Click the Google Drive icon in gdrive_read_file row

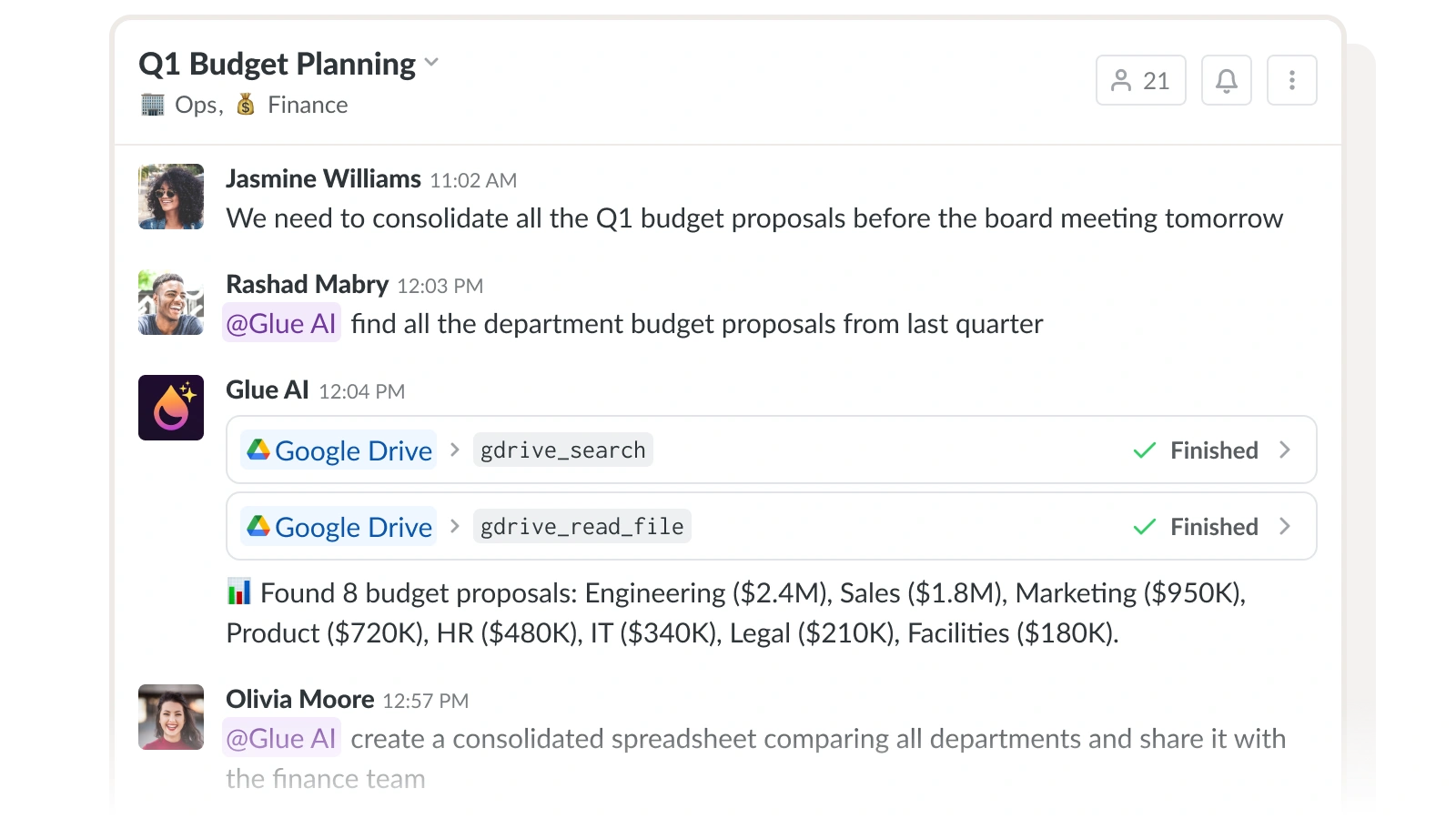[258, 526]
